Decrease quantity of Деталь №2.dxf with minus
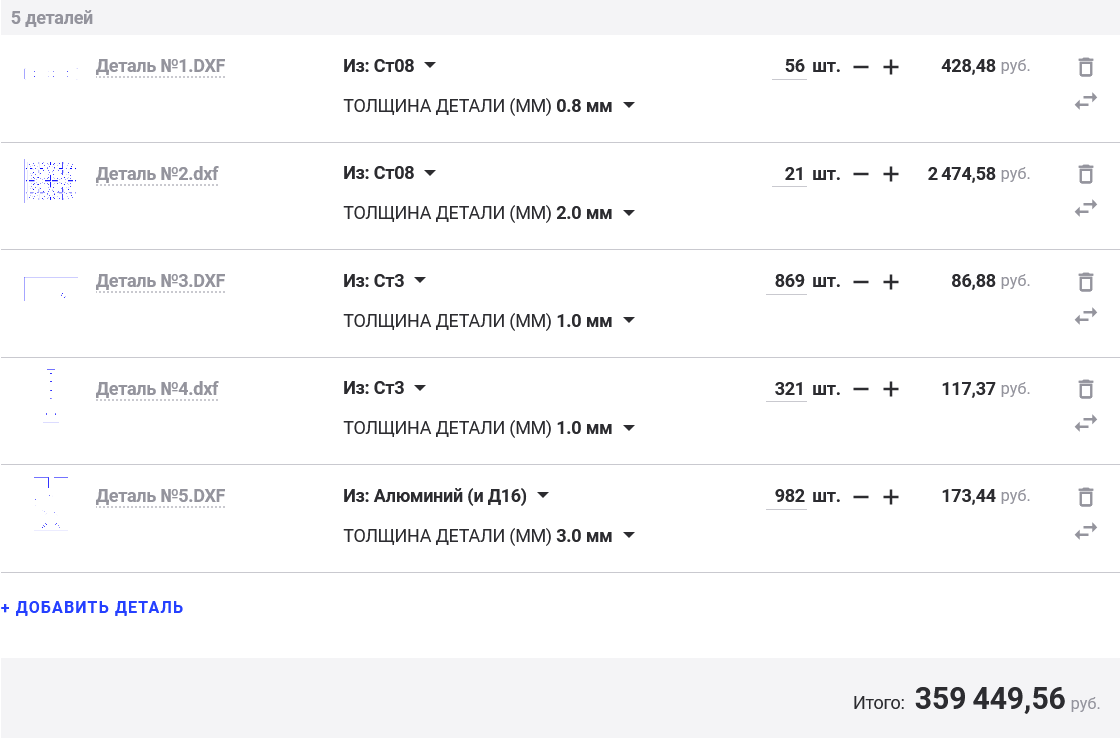The height and width of the screenshot is (738, 1120). (x=861, y=174)
